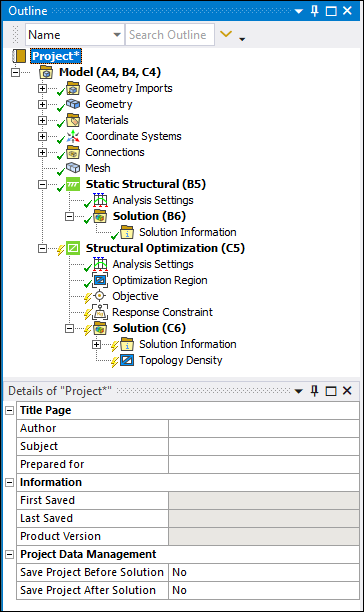Click the Model (A4, B4, C4) icon
The image size is (364, 612).
pyautogui.click(x=46, y=72)
